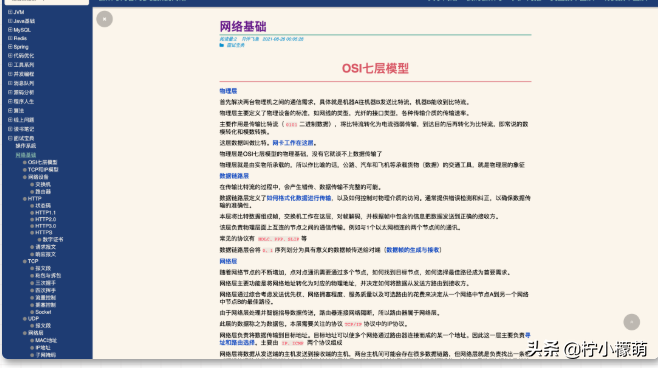The height and width of the screenshot is (368, 658).
Task: Jump to 交换机 in the outline
Action: pyautogui.click(x=43, y=185)
